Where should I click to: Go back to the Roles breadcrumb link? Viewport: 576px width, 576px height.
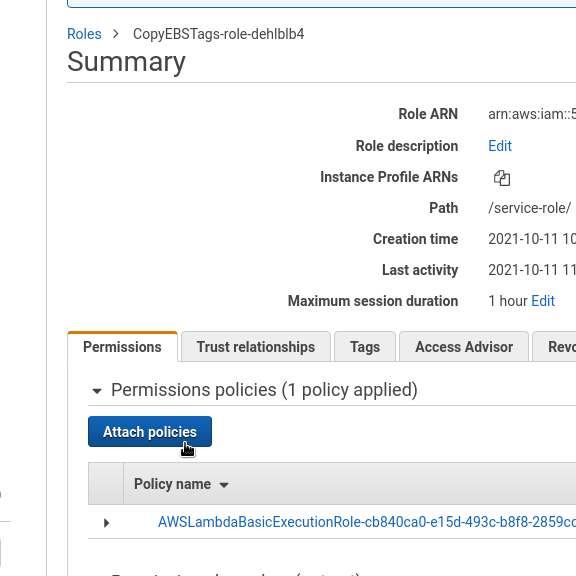(x=84, y=34)
